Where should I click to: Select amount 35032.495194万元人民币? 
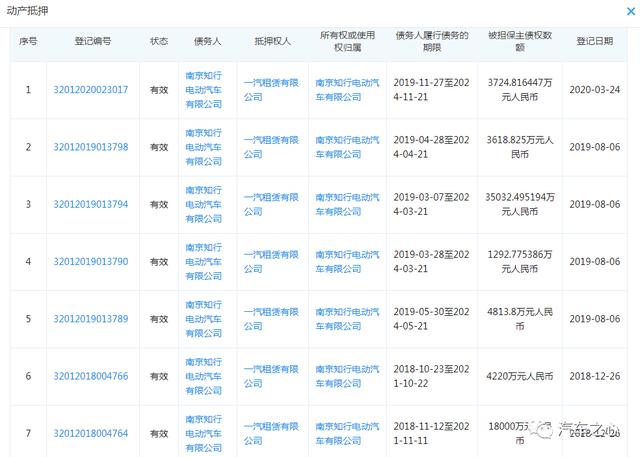tap(520, 204)
